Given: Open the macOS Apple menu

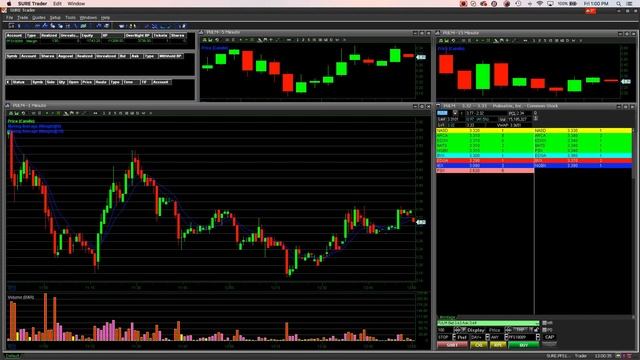Looking at the screenshot, I should (9, 4).
